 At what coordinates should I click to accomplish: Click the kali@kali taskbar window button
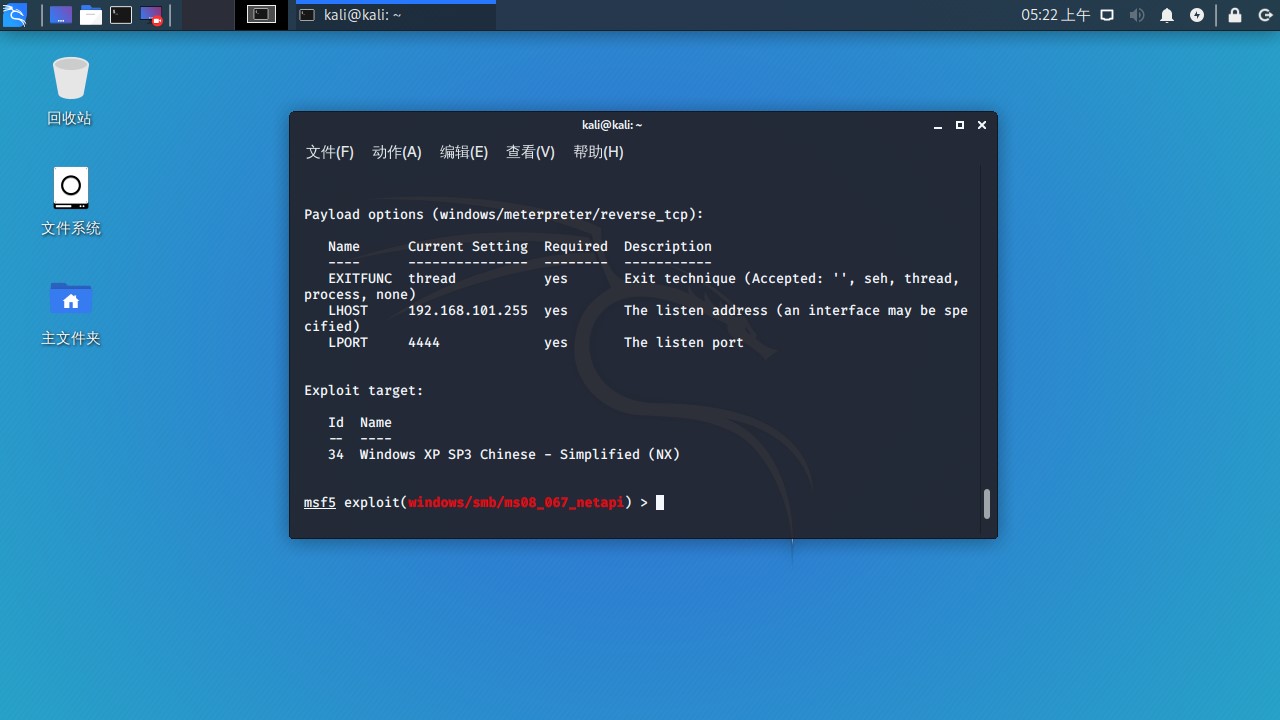[x=395, y=15]
